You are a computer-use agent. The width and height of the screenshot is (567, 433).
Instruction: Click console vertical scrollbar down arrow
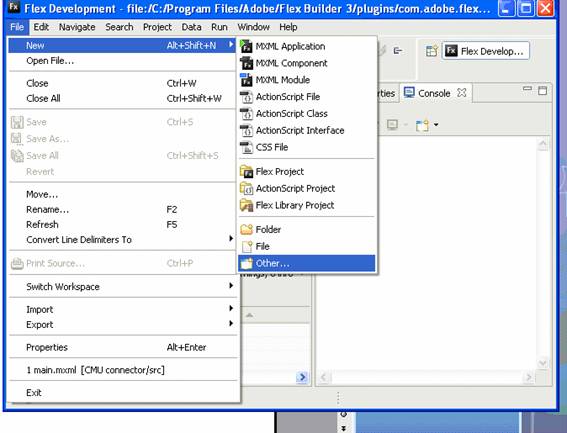pos(543,363)
